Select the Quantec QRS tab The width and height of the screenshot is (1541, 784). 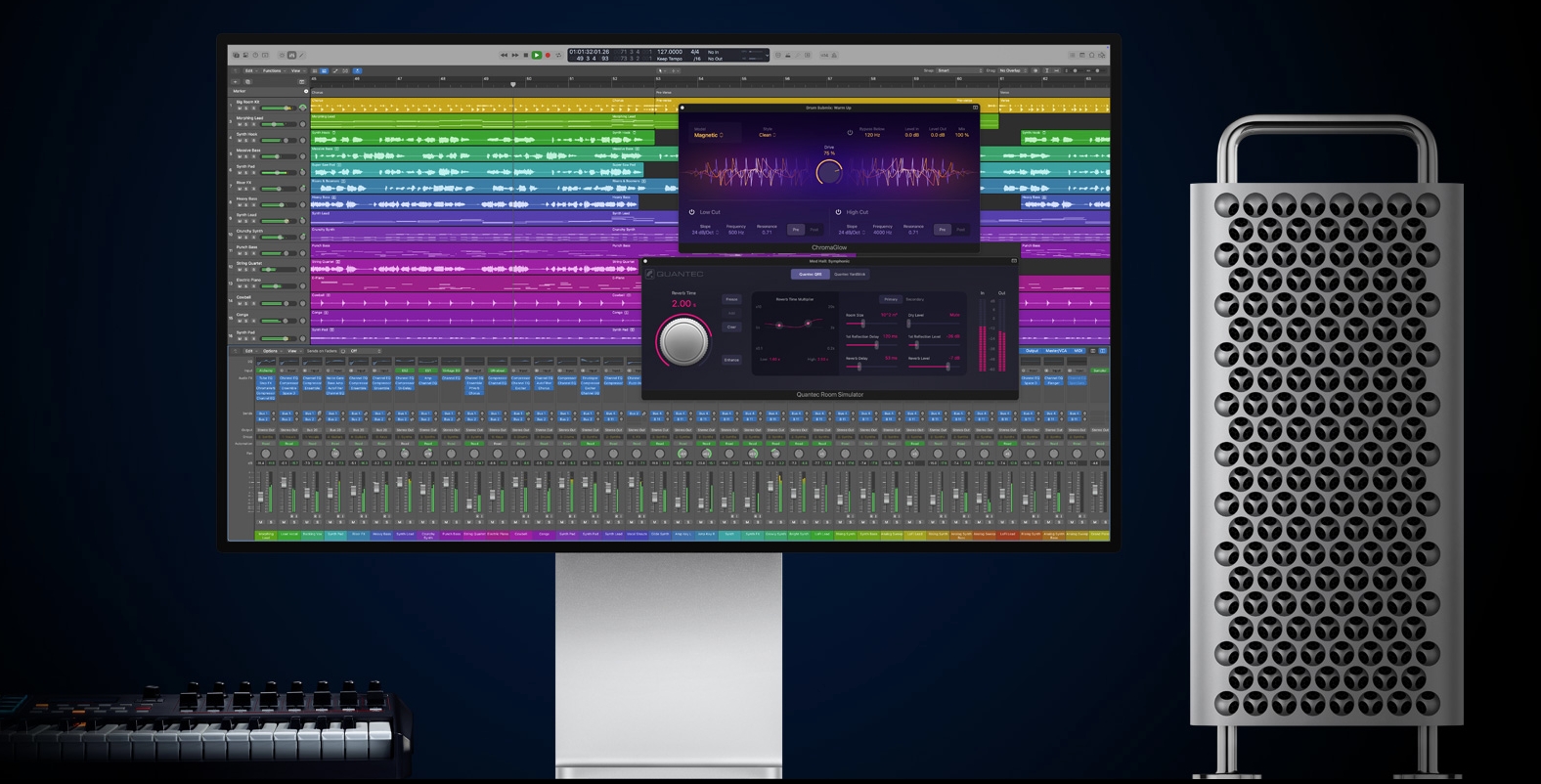(811, 274)
